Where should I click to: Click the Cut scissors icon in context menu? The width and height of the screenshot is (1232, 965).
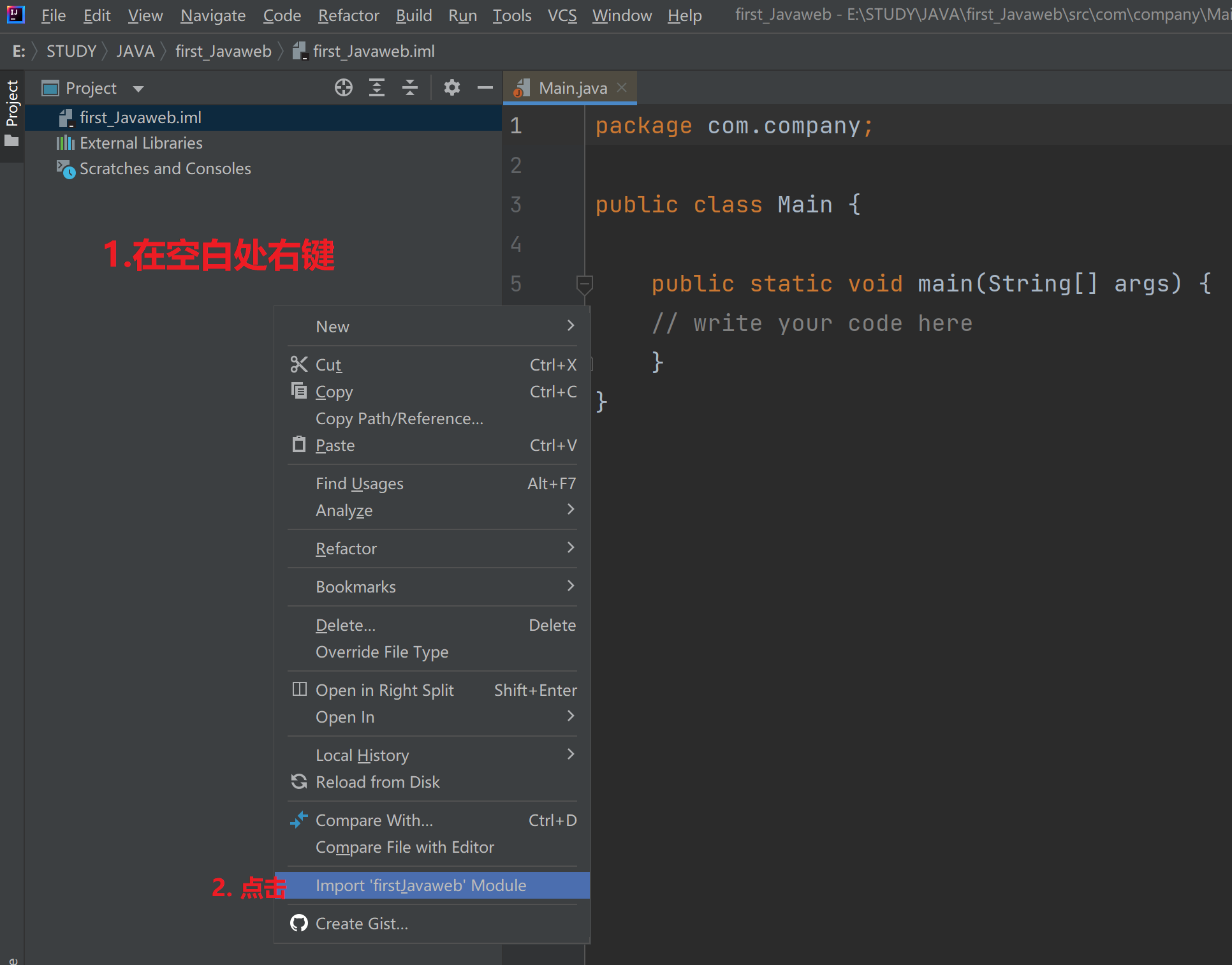pyautogui.click(x=298, y=365)
